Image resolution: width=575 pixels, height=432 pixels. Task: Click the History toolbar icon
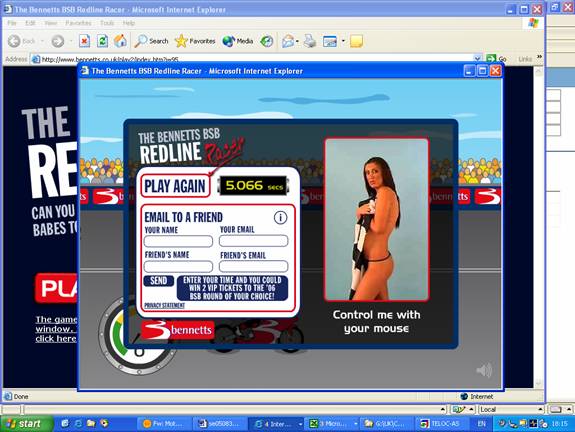267,41
